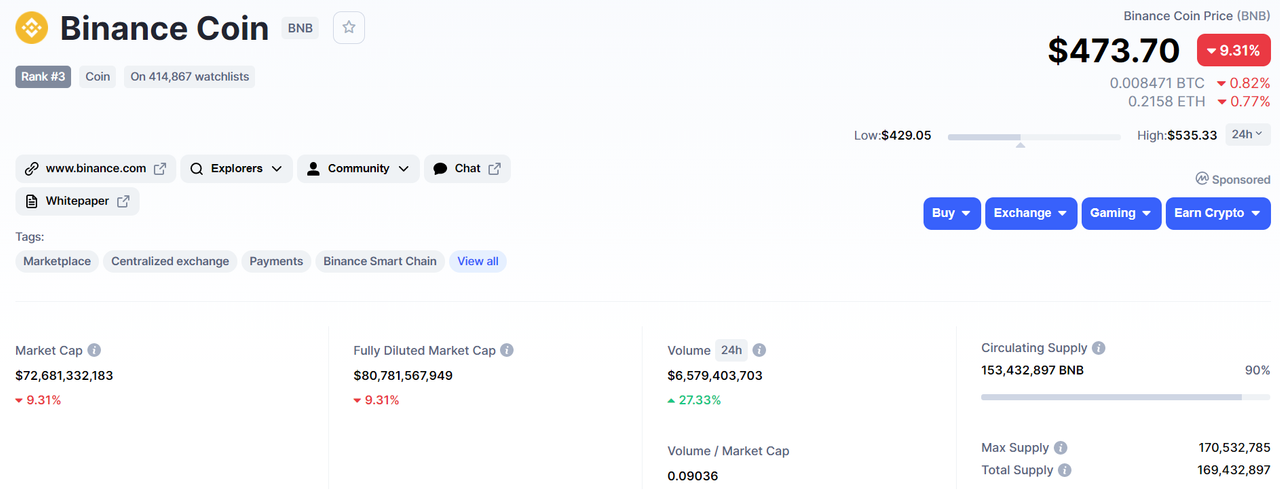1280x497 pixels.
Task: Click the Explorers magnifier icon
Action: 197,169
